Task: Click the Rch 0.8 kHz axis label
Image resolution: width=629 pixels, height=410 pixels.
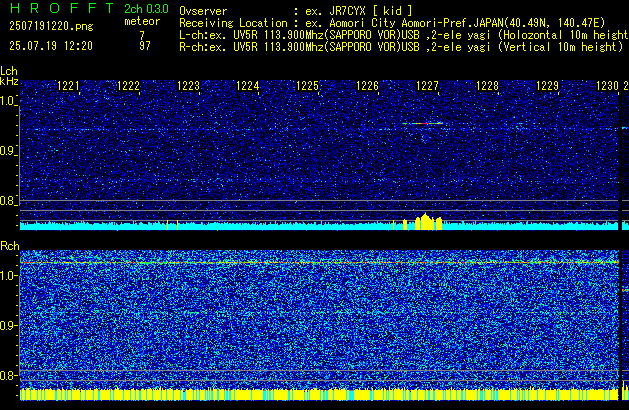Action: 8,375
